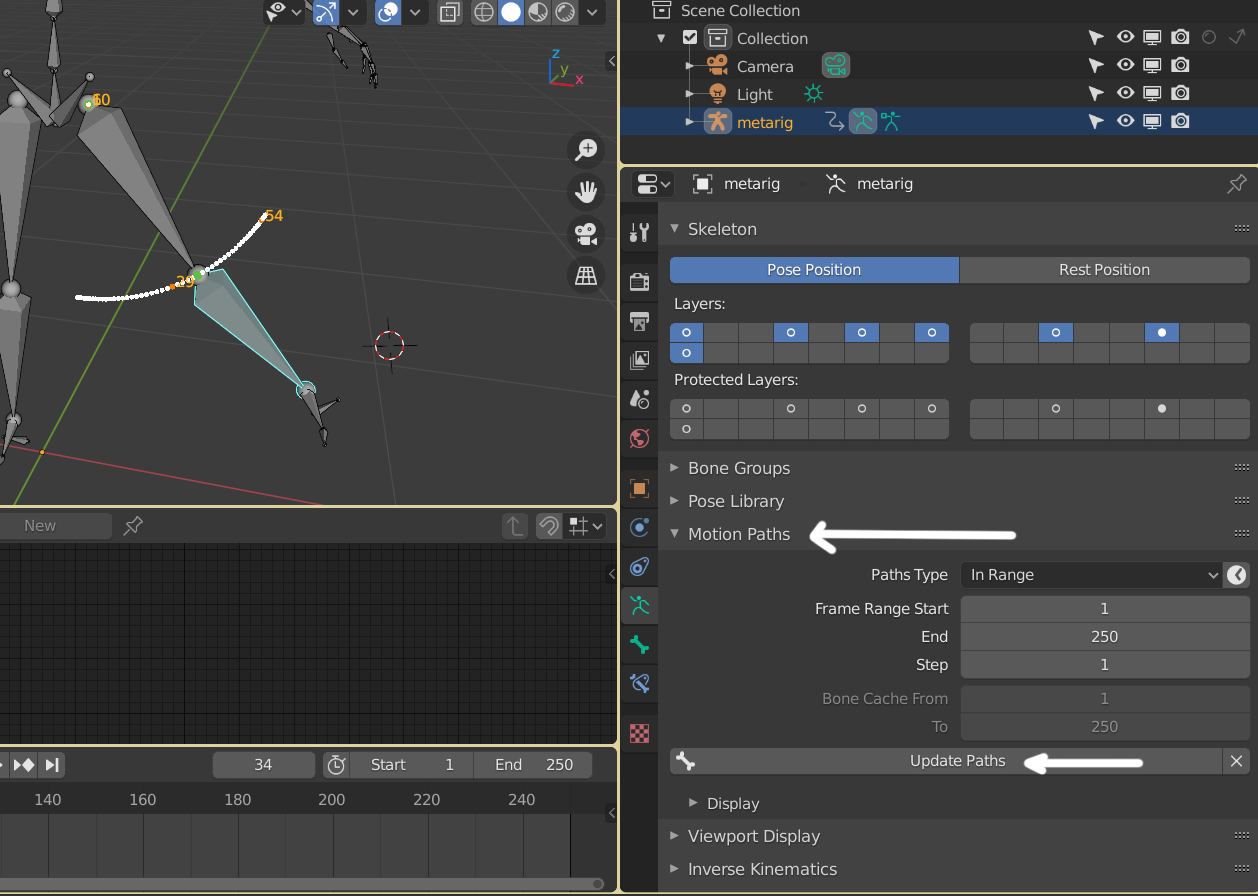Toggle the viewport gizmo display button
This screenshot has height=896, width=1258.
[326, 12]
